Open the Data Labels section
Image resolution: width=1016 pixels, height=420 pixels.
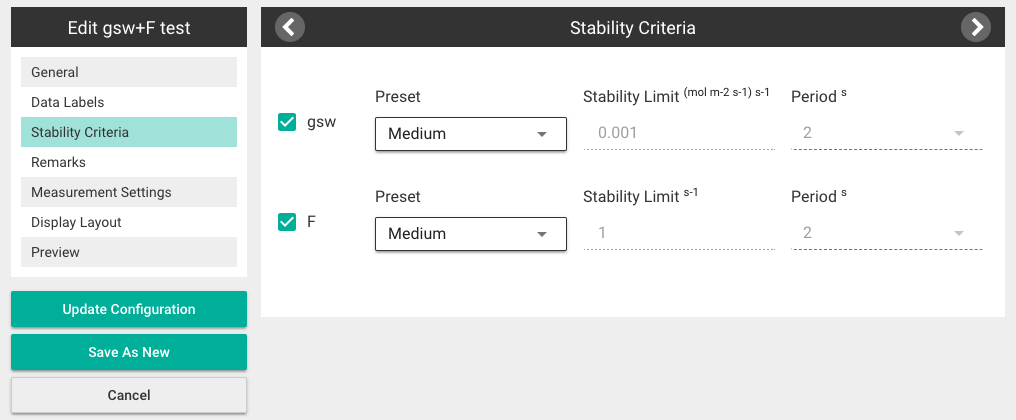click(x=129, y=102)
